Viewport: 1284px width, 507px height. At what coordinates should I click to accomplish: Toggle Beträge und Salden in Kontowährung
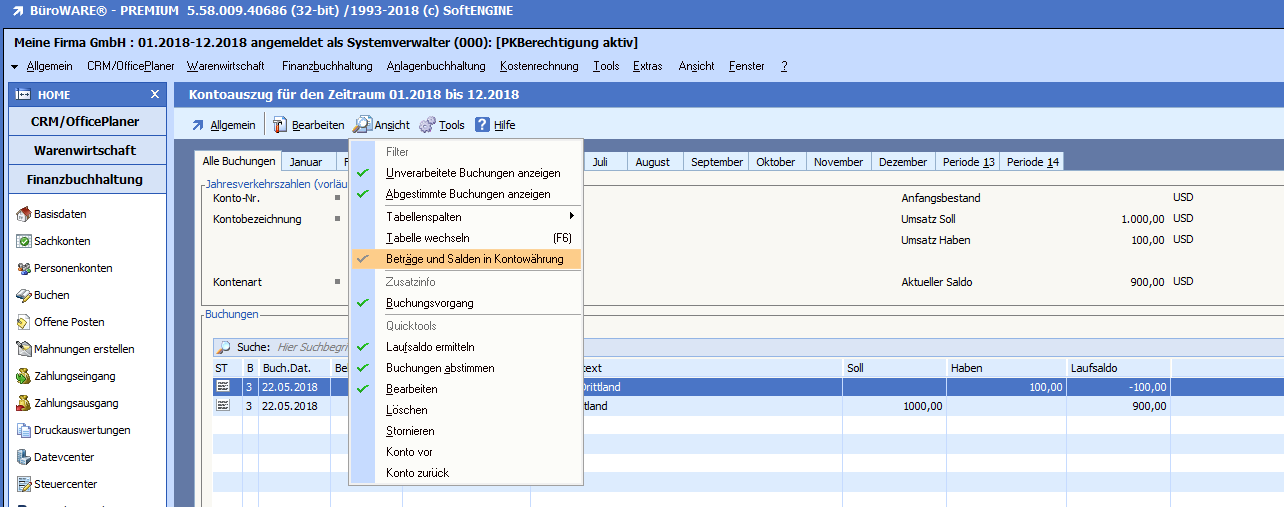tap(474, 259)
